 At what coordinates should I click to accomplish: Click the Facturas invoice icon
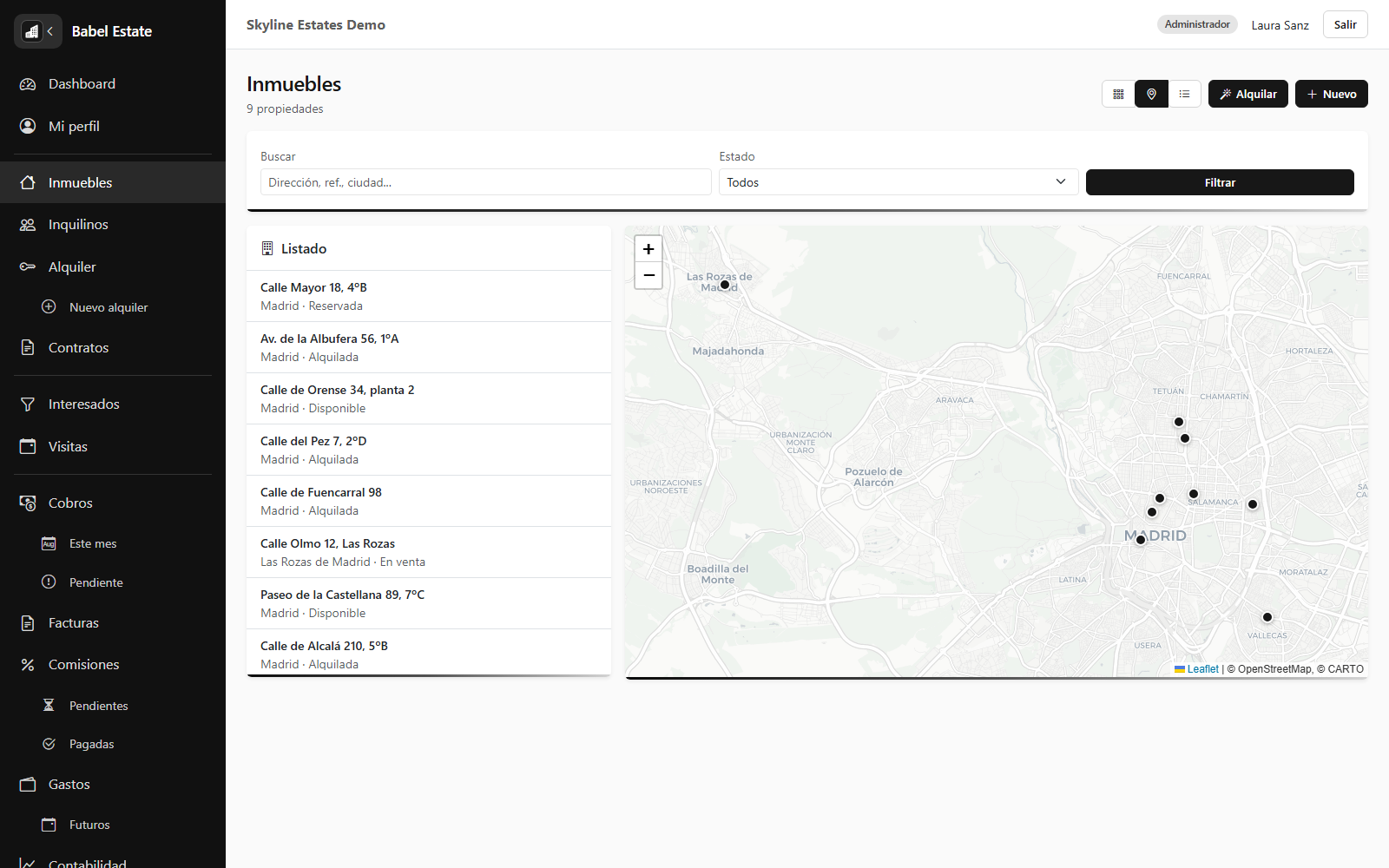tap(28, 623)
